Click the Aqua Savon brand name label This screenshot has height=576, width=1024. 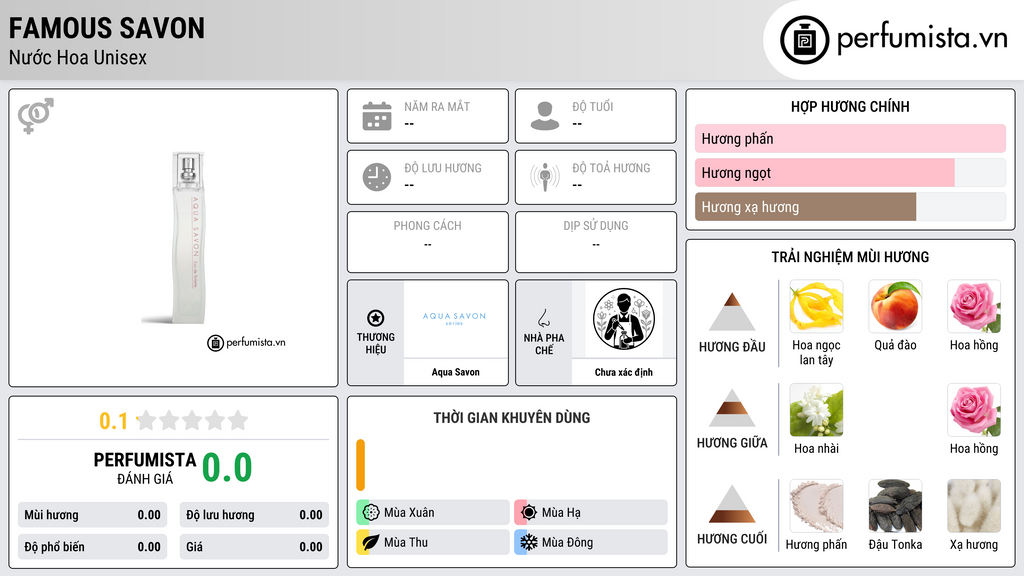tap(455, 372)
